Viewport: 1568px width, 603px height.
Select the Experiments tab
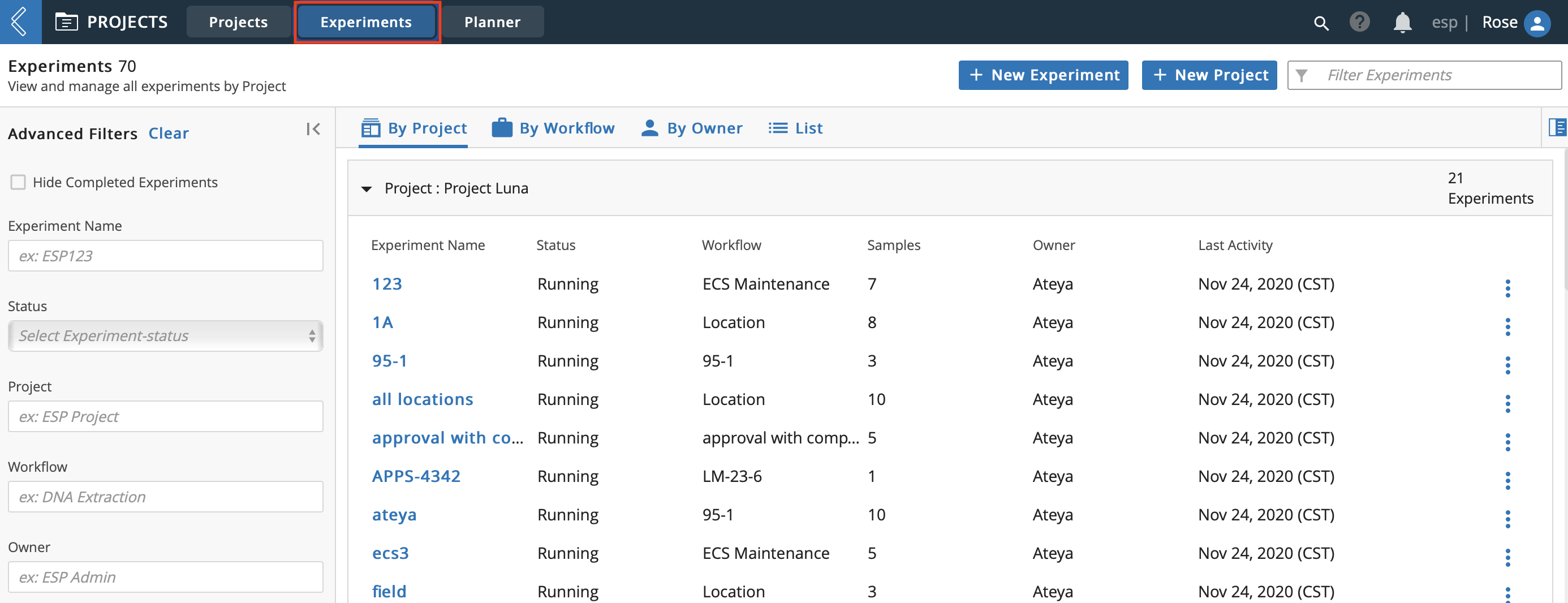[367, 22]
